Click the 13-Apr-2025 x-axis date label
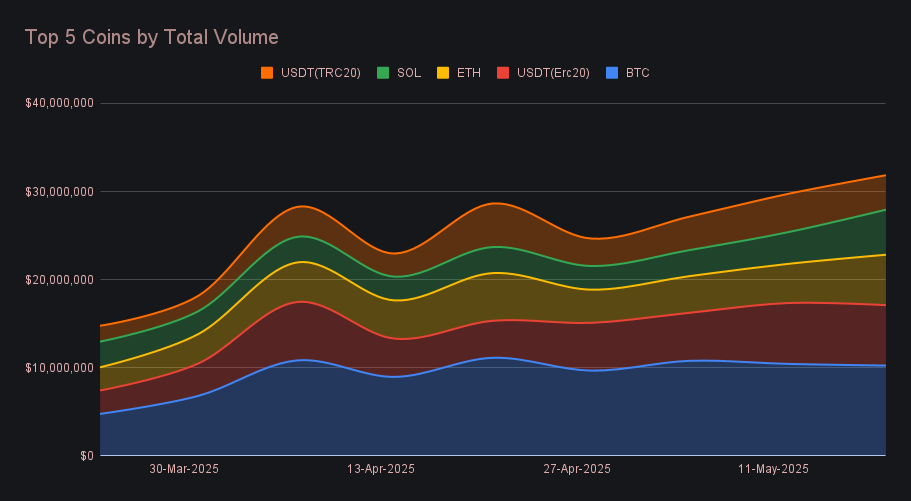The image size is (911, 501). click(380, 468)
